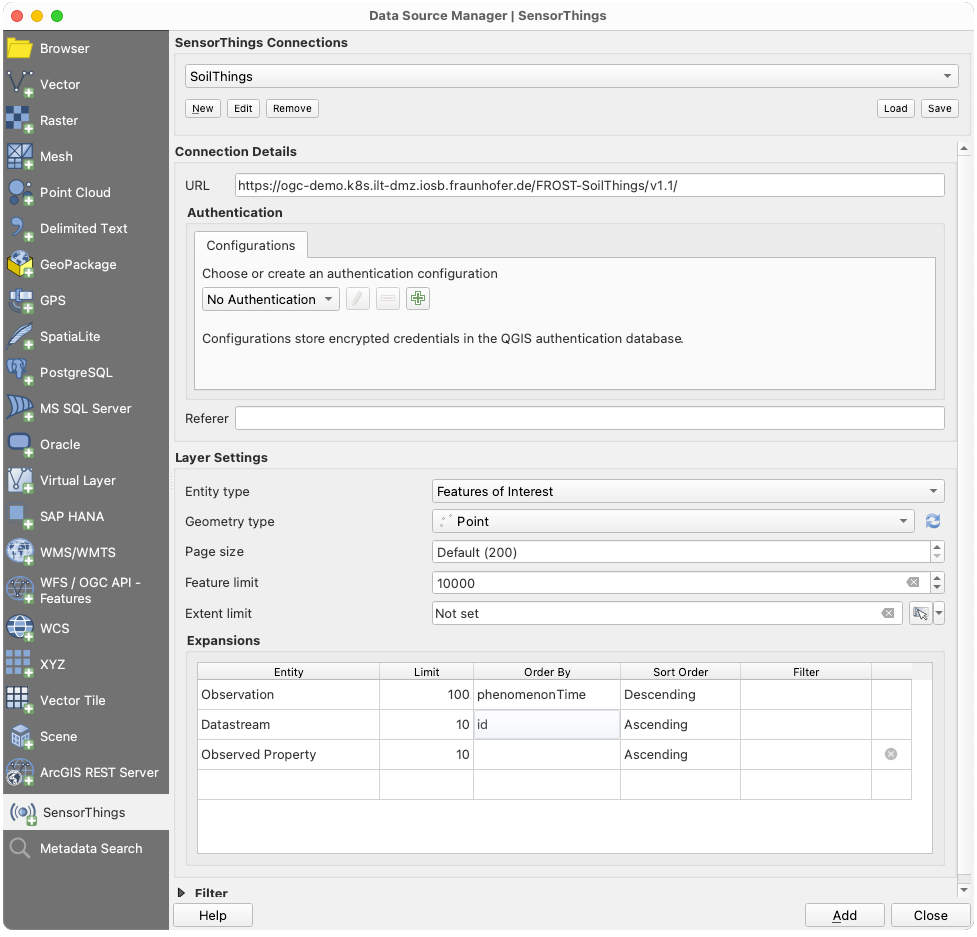Clear the Feature limit value
The width and height of the screenshot is (977, 937).
[x=913, y=583]
